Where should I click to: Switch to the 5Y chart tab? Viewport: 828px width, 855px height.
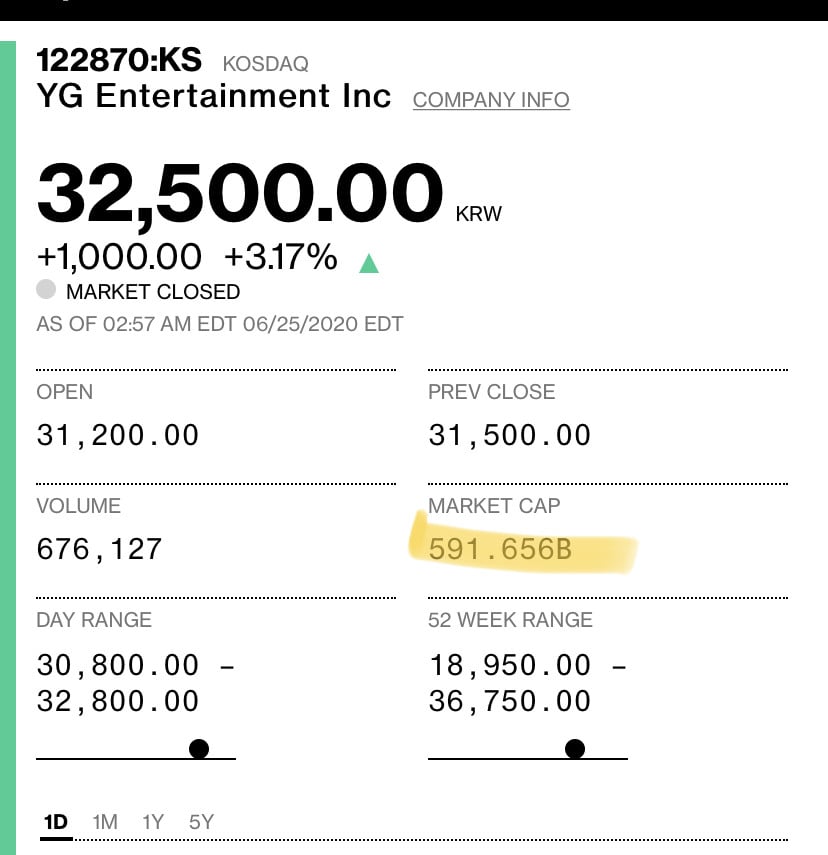[x=201, y=822]
